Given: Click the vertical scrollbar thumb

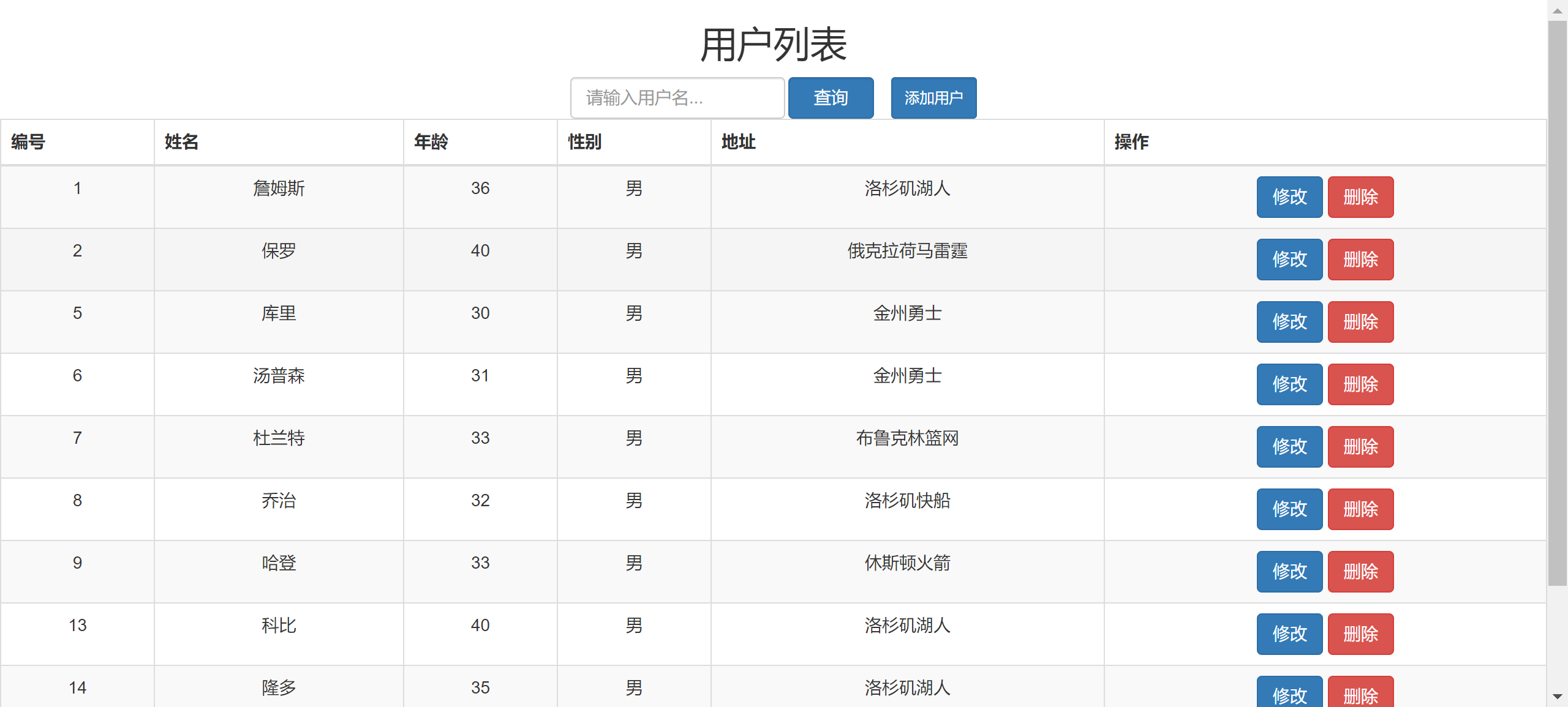Looking at the screenshot, I should pos(1557,303).
